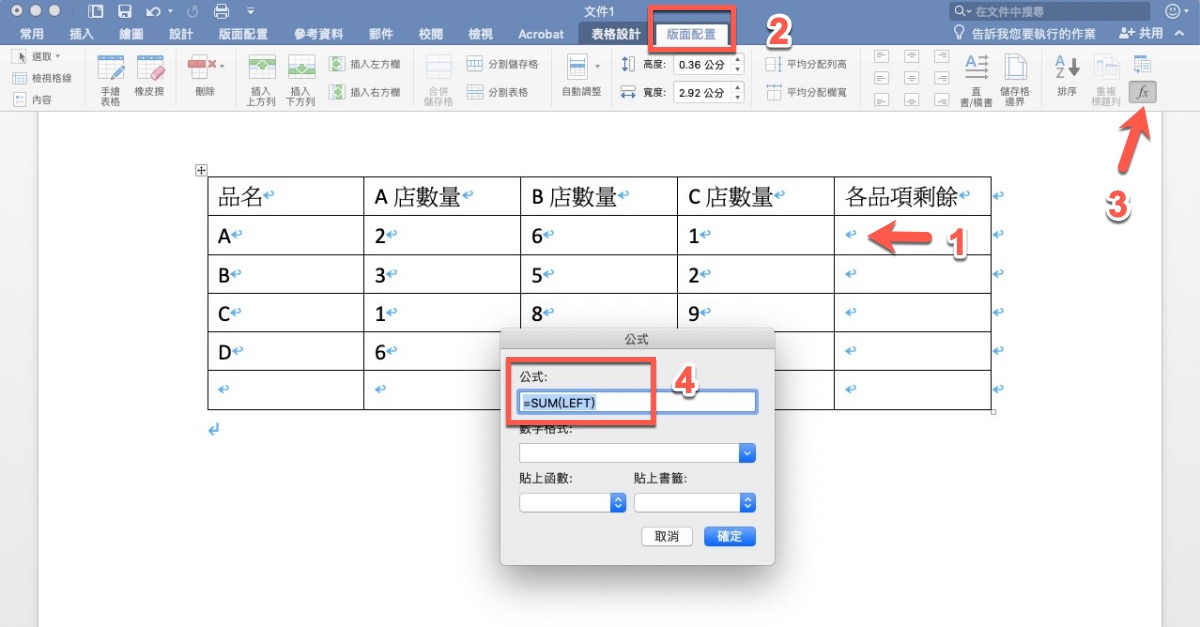
Task: Click the Share (共用) button
Action: tap(1143, 33)
